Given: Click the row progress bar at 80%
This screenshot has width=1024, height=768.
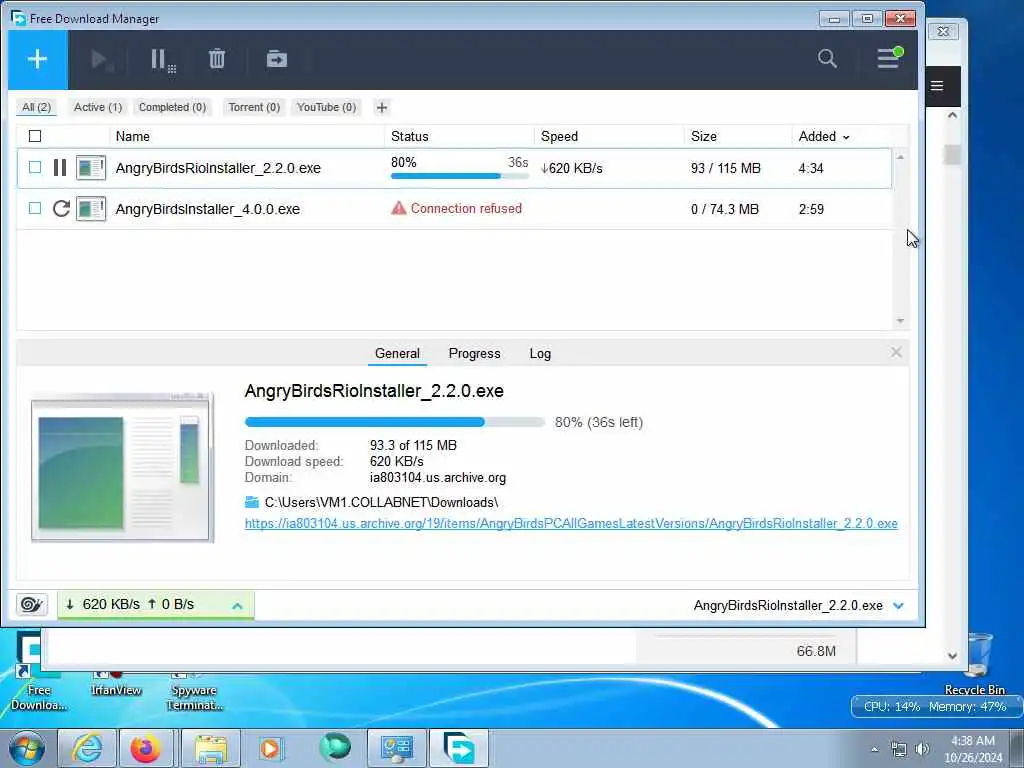Looking at the screenshot, I should [x=460, y=176].
